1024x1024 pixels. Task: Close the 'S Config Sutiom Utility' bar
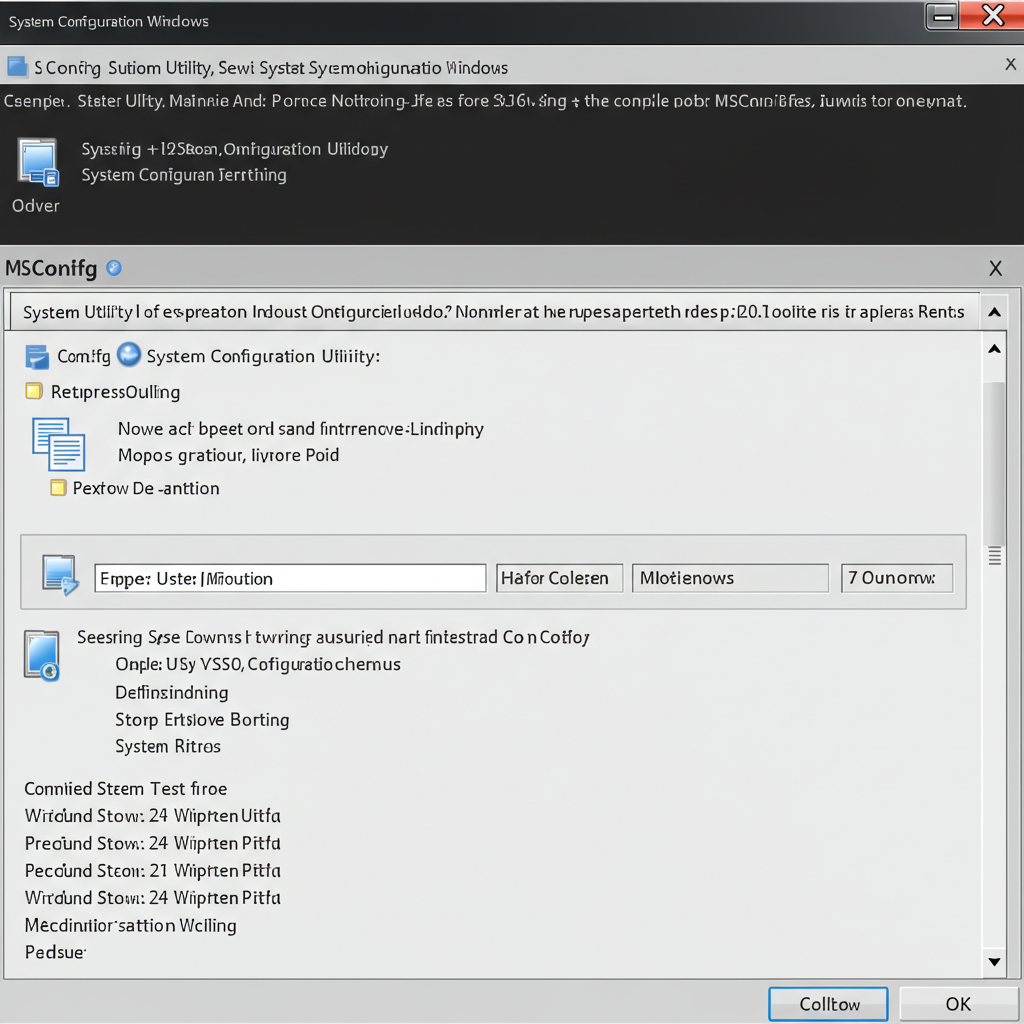(x=1010, y=64)
